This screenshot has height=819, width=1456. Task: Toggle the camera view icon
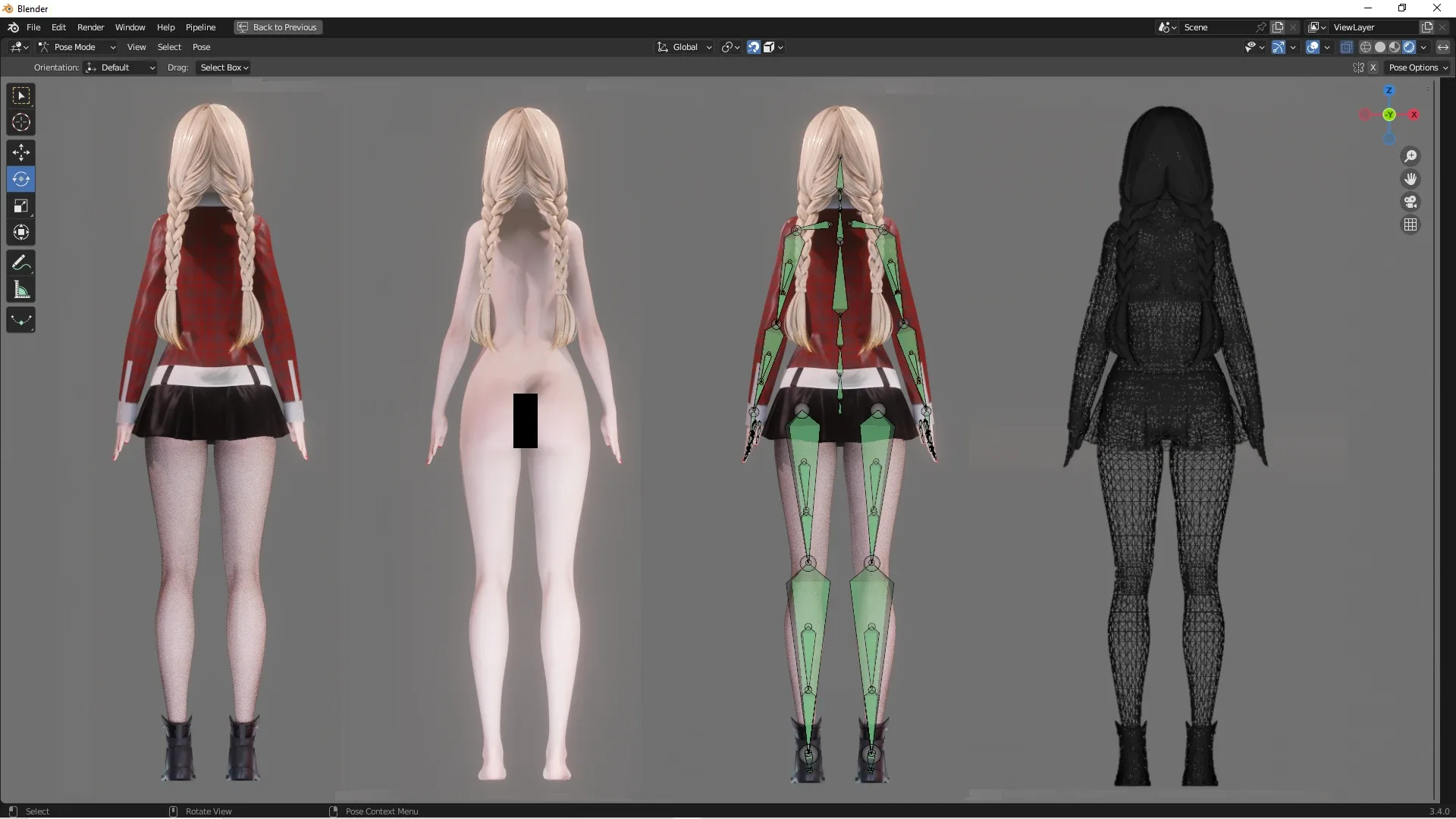click(x=1410, y=202)
